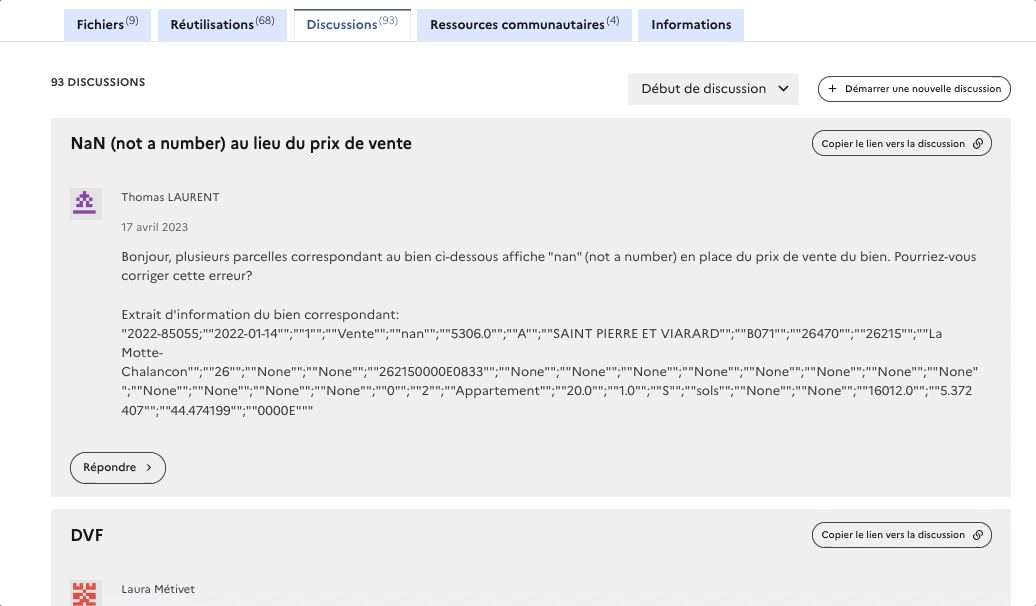
Task: Click Laura Métivet's red avatar
Action: (86, 593)
